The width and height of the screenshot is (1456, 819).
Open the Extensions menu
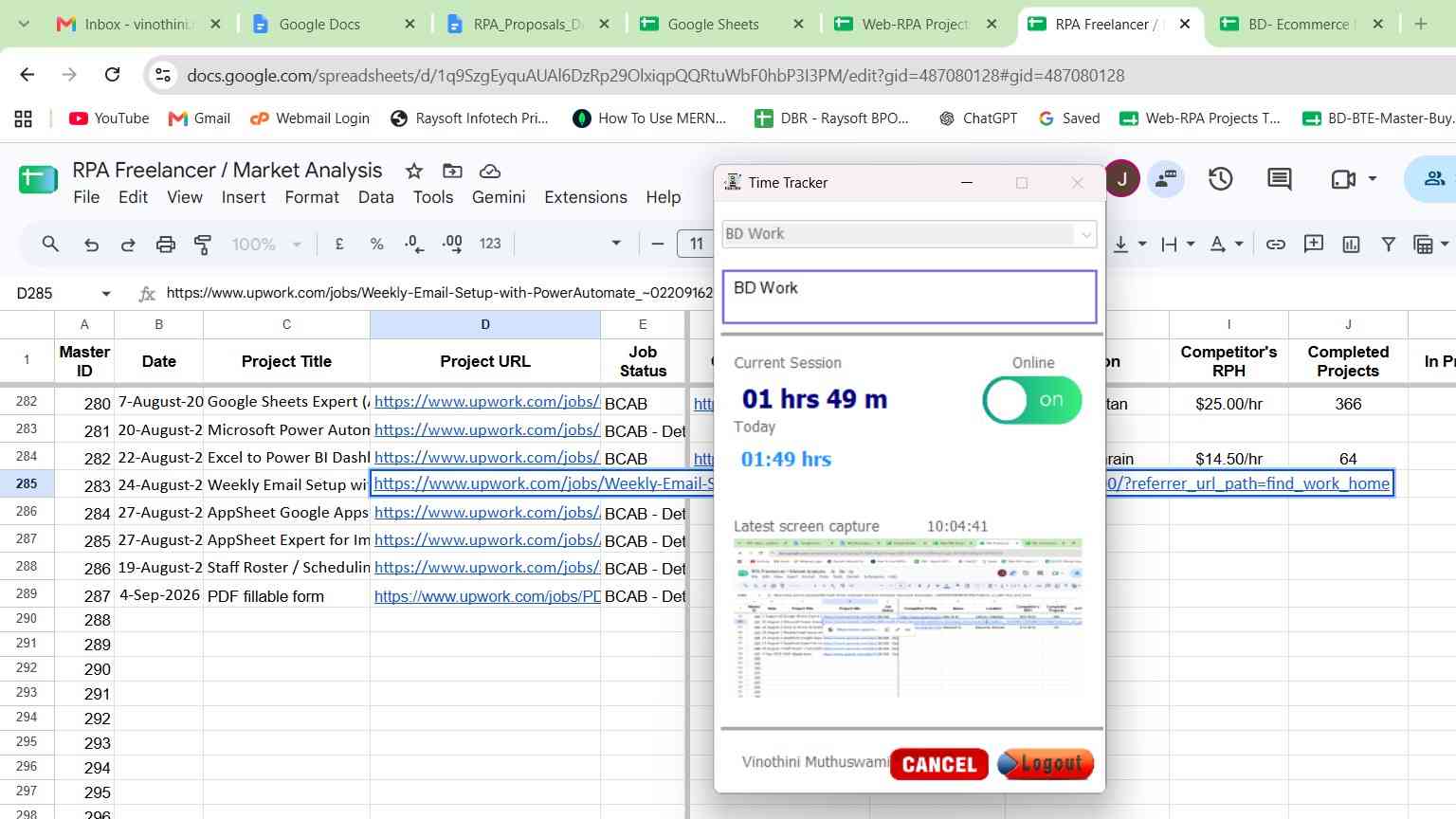(x=585, y=197)
